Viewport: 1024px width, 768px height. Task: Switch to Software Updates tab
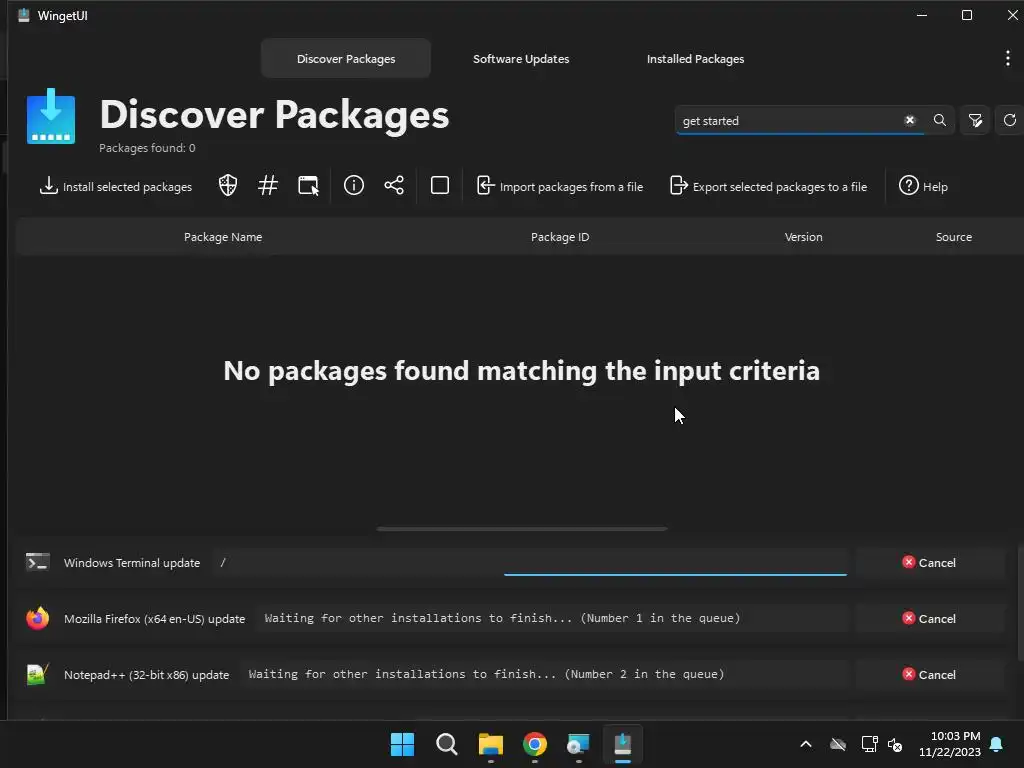click(x=520, y=59)
